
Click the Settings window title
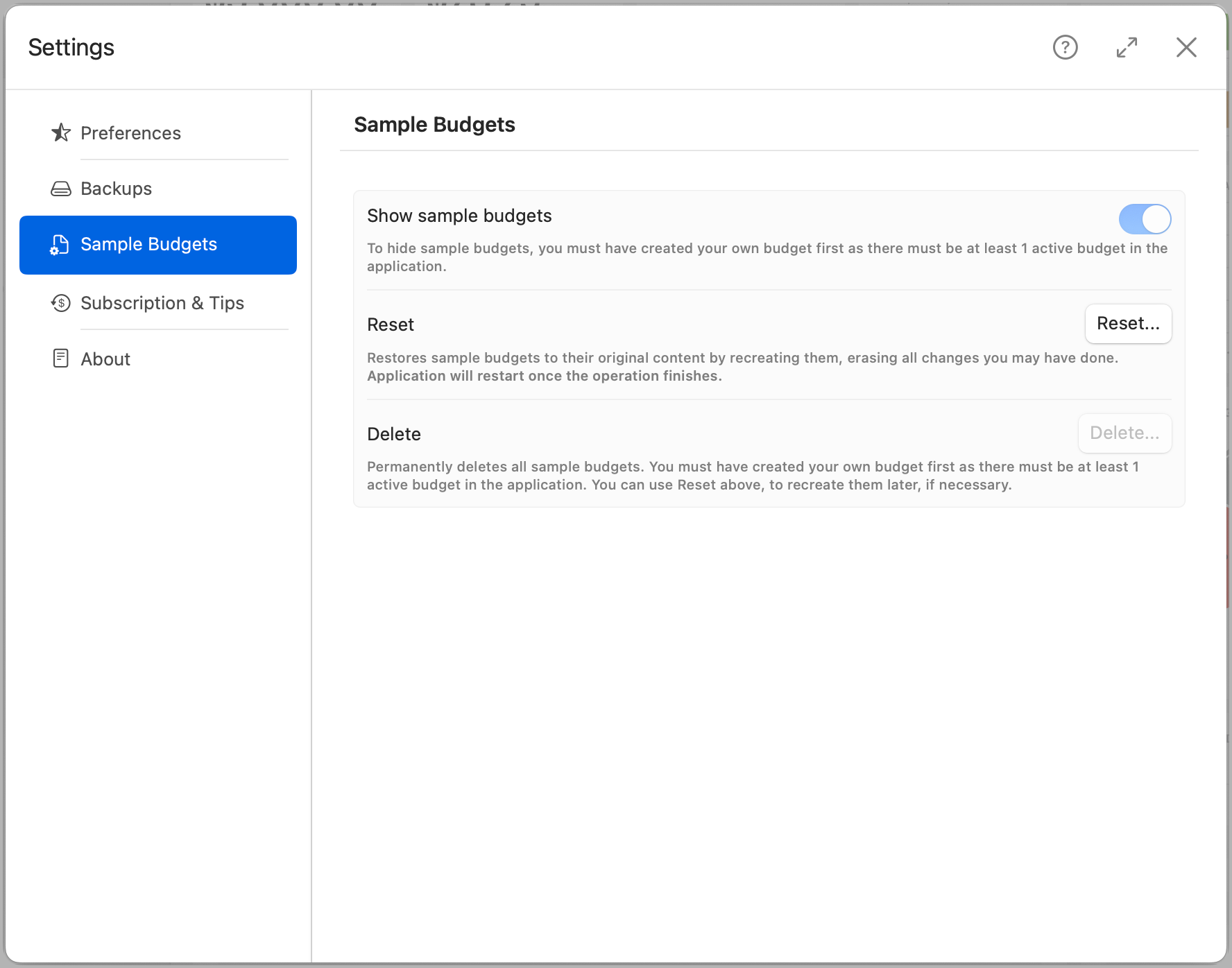click(71, 47)
